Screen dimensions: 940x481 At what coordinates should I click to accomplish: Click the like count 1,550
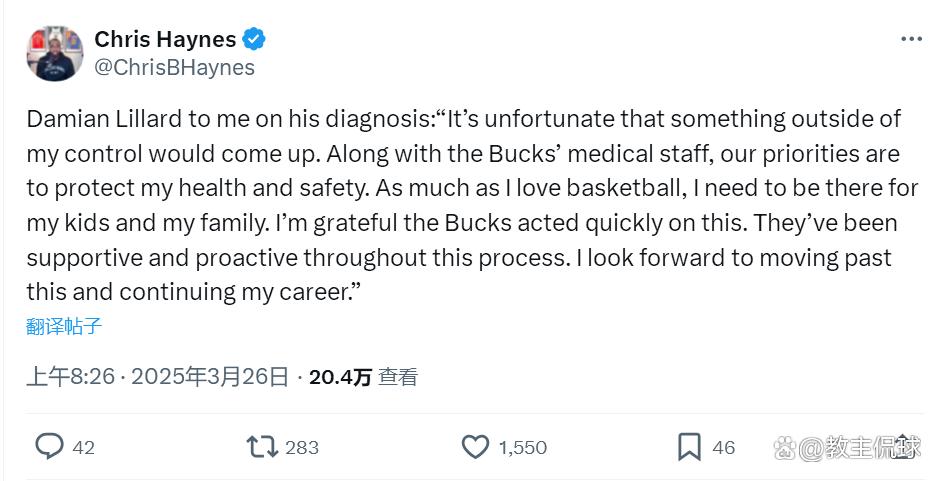523,447
